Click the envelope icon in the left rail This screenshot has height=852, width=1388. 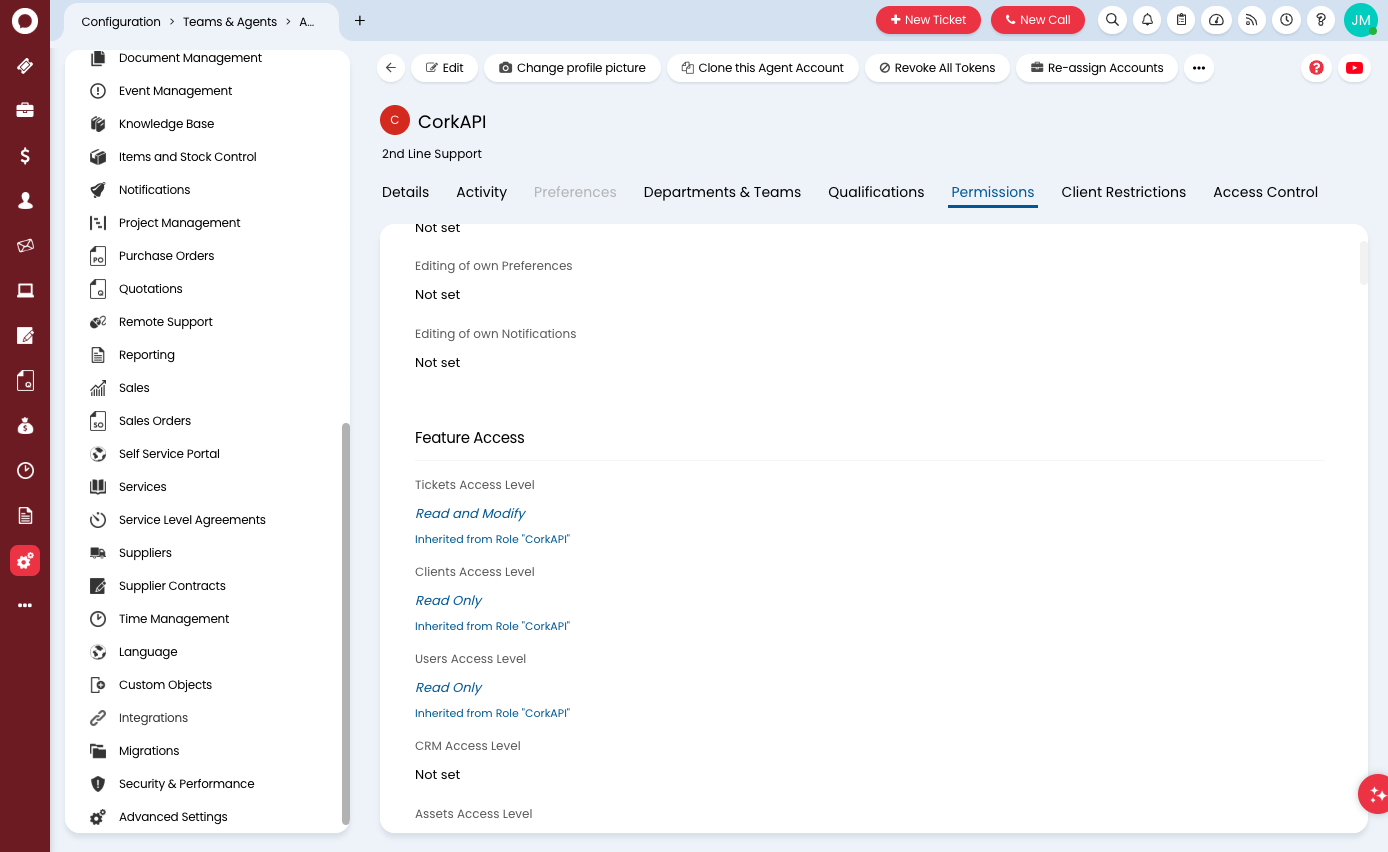25,245
